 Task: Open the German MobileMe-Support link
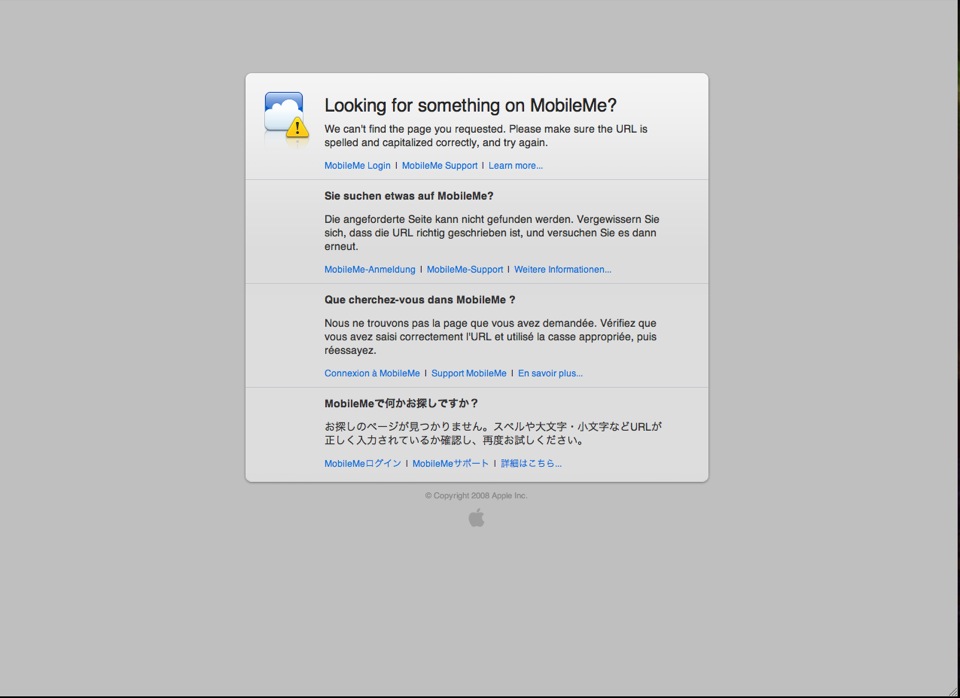click(465, 269)
